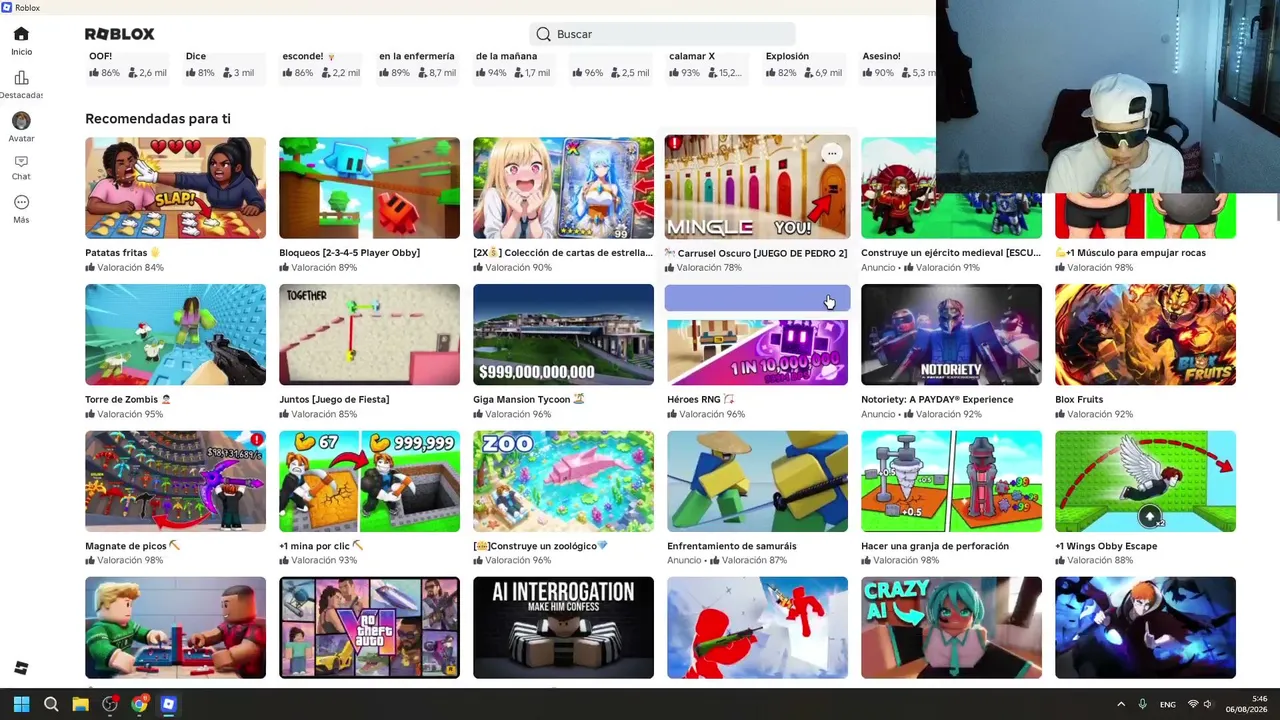Viewport: 1280px width, 720px height.
Task: Open the Blox Fruits game thumbnail
Action: pyautogui.click(x=1145, y=335)
